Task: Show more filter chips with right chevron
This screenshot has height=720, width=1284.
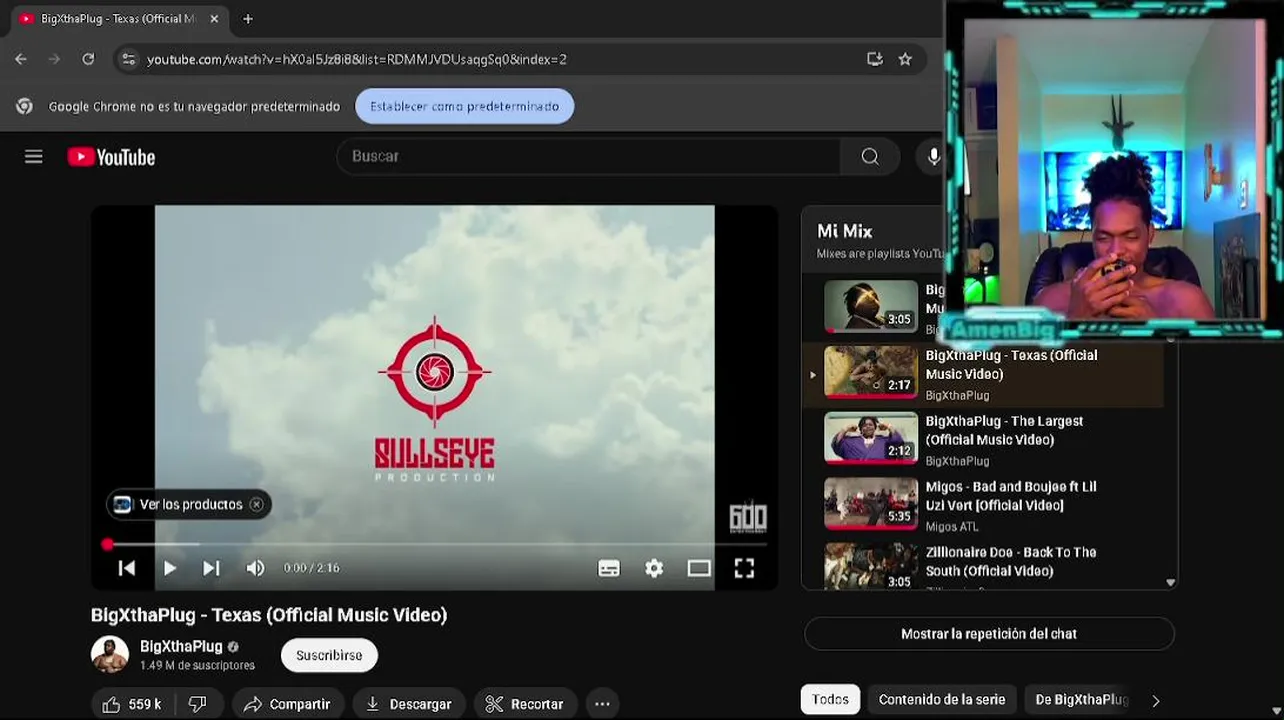Action: pos(1156,701)
